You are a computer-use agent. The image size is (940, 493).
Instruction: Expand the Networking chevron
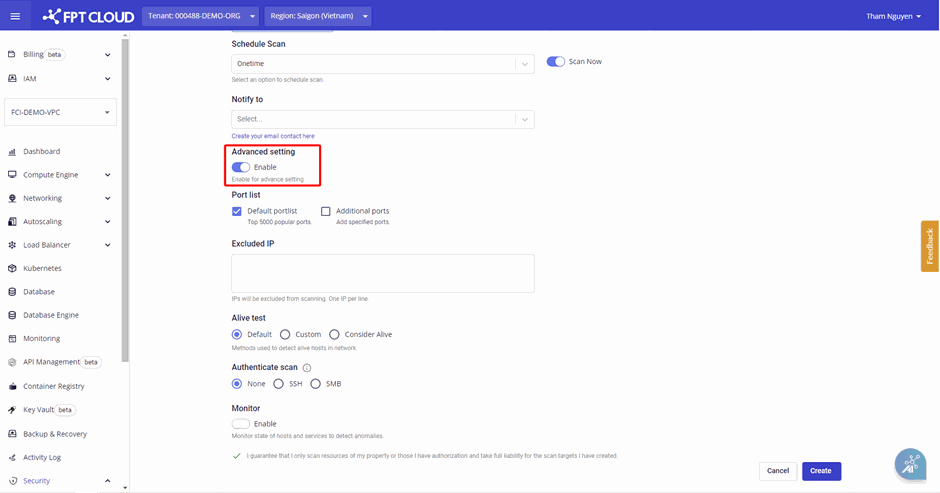point(107,199)
